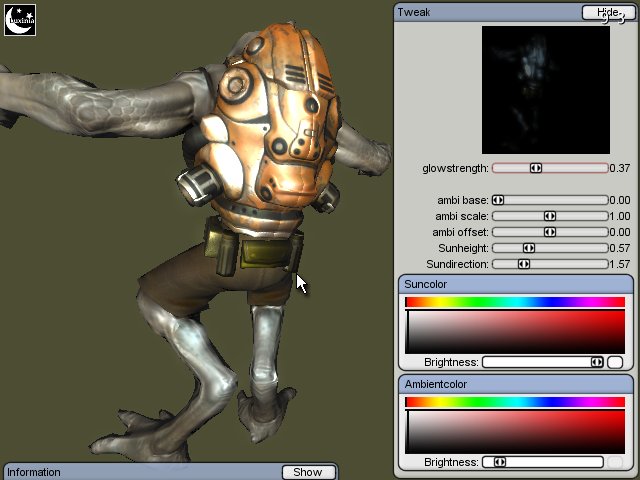This screenshot has width=640, height=480.
Task: Click the Sunheight slider handle
Action: (x=529, y=248)
